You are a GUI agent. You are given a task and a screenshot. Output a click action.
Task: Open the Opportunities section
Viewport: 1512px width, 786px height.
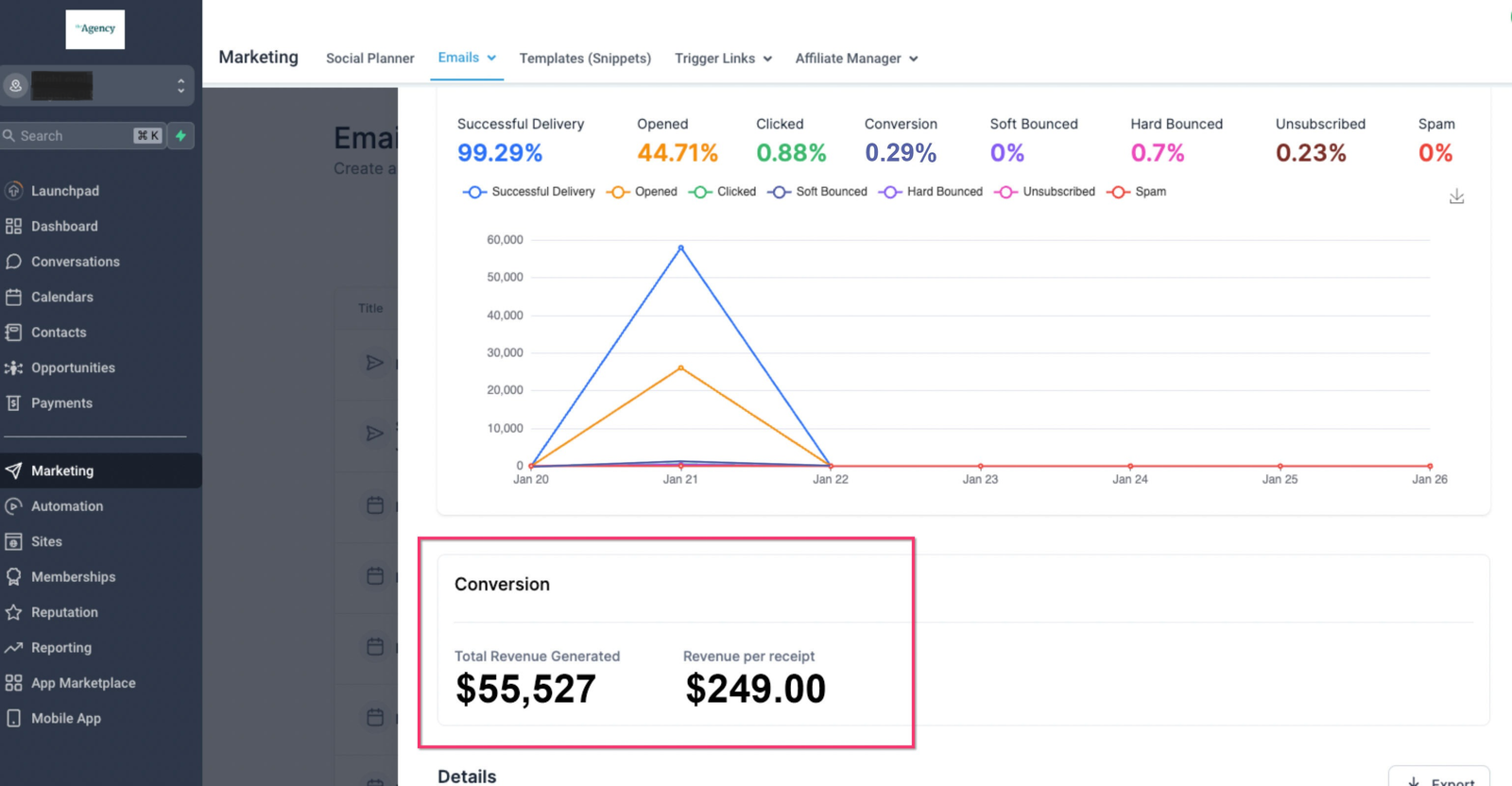click(73, 367)
